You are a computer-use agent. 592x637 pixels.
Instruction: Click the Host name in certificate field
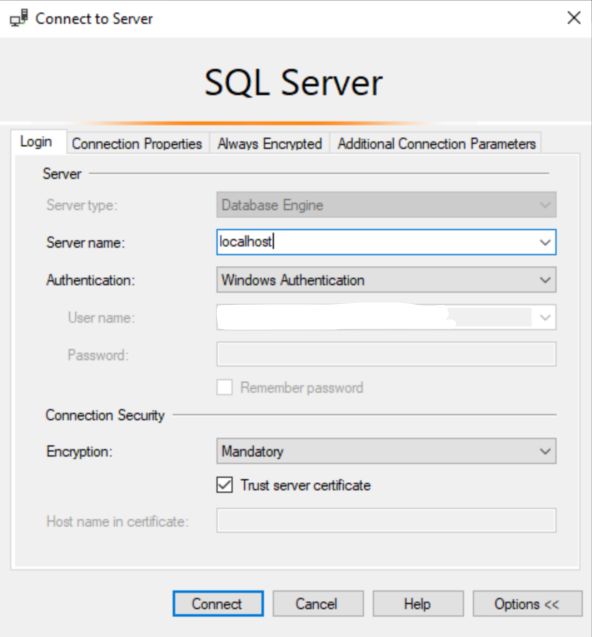click(386, 520)
